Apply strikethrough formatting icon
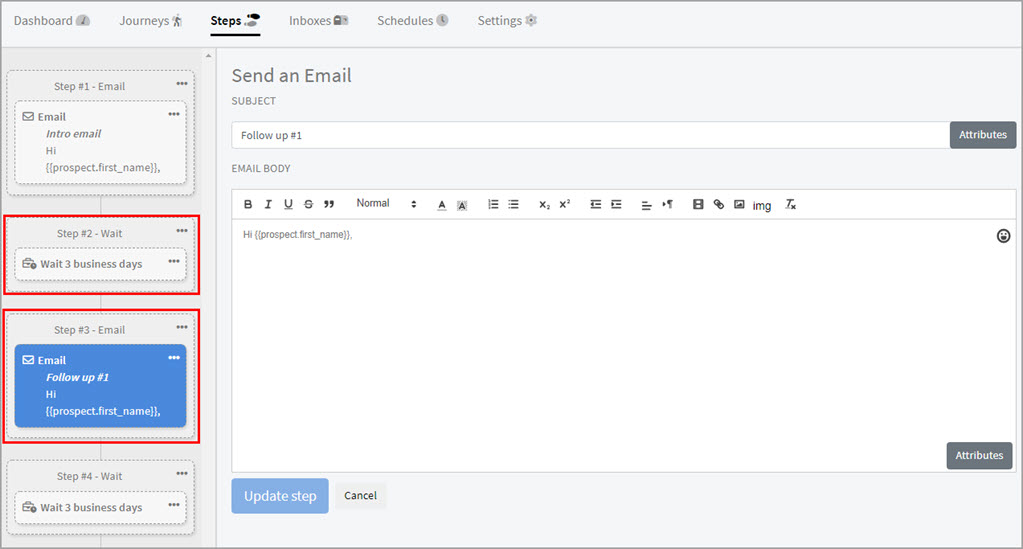 [308, 205]
